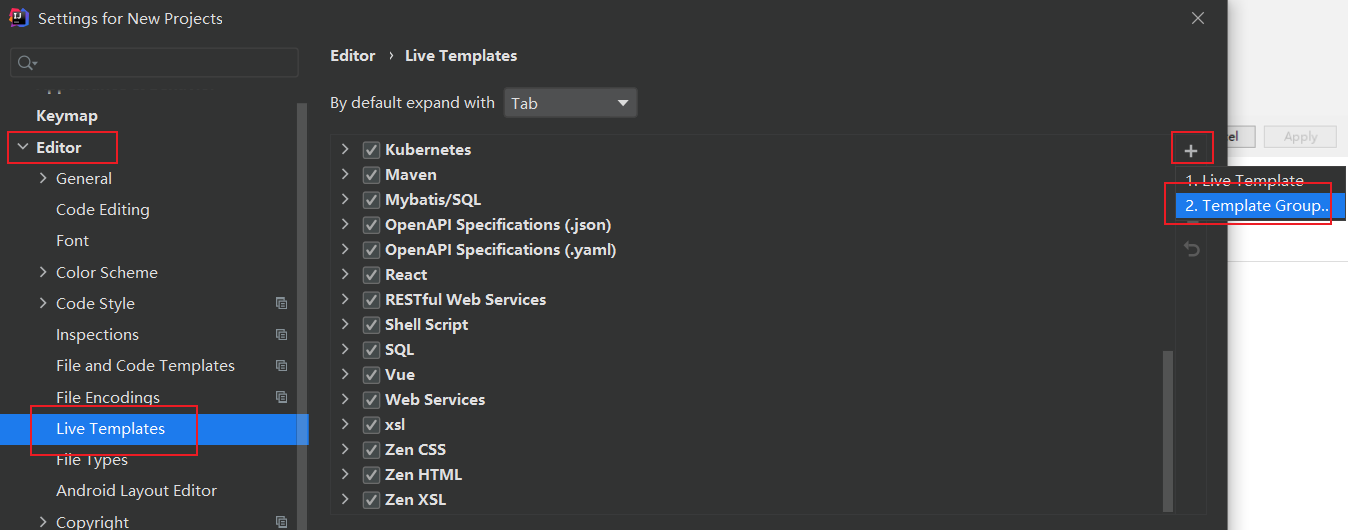This screenshot has height=530, width=1348.
Task: Click the Apply button
Action: pyautogui.click(x=1300, y=137)
